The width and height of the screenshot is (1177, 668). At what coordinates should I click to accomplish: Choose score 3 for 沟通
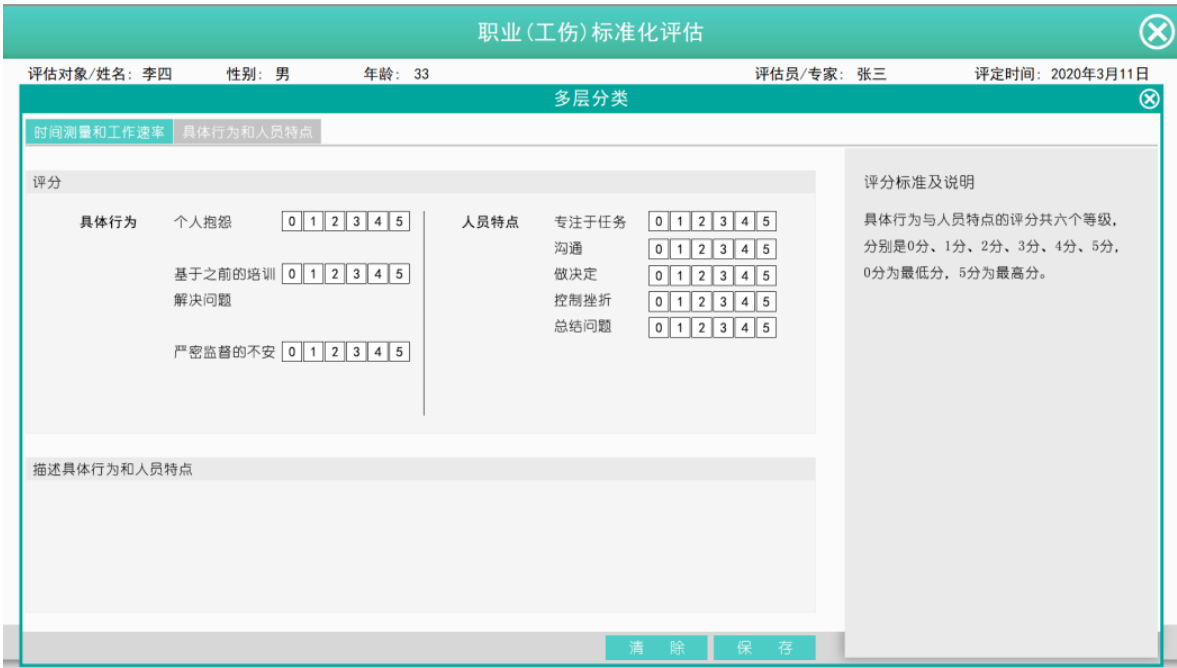point(723,249)
